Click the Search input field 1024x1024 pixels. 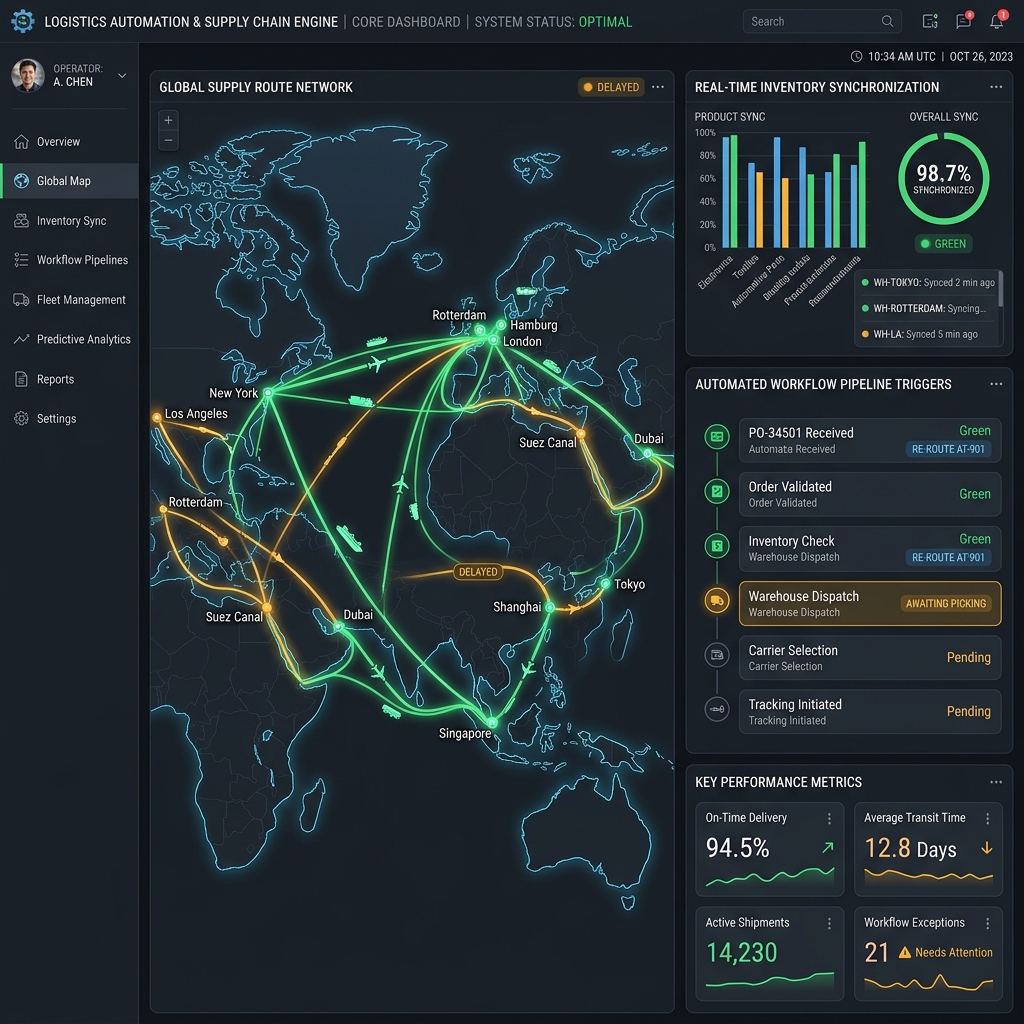[822, 21]
